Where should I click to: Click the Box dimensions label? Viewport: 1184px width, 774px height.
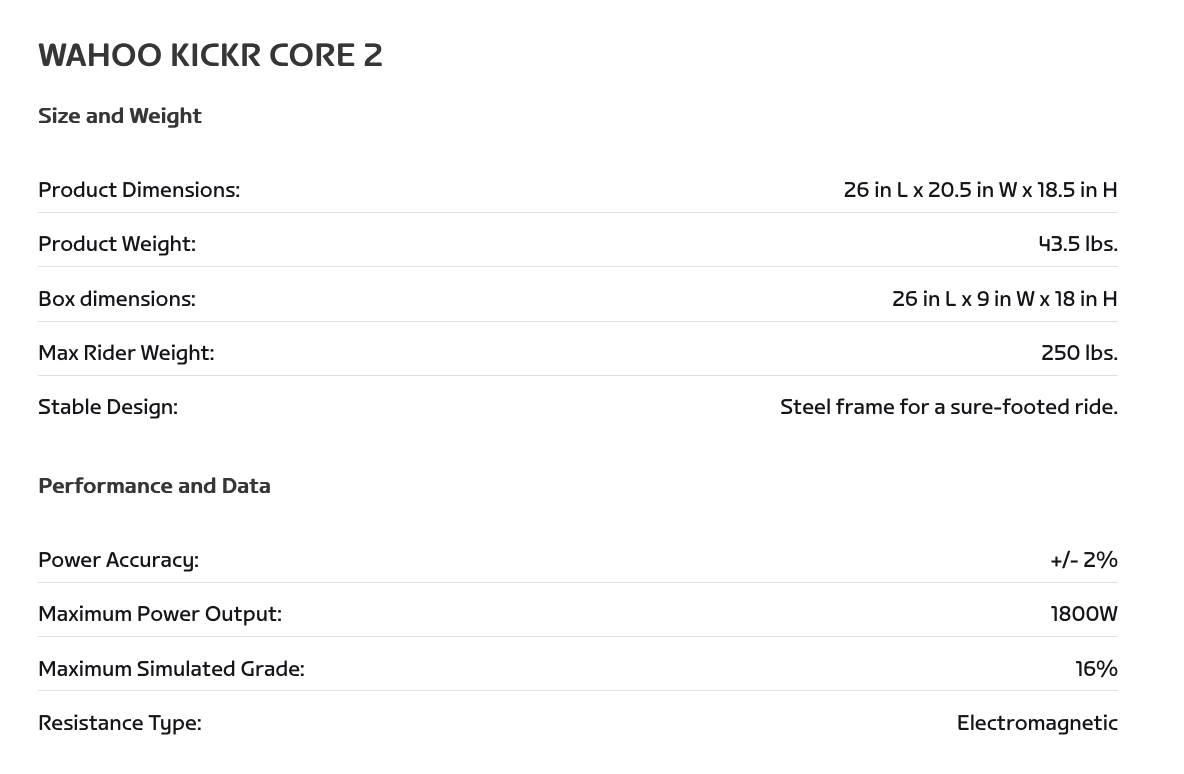117,299
